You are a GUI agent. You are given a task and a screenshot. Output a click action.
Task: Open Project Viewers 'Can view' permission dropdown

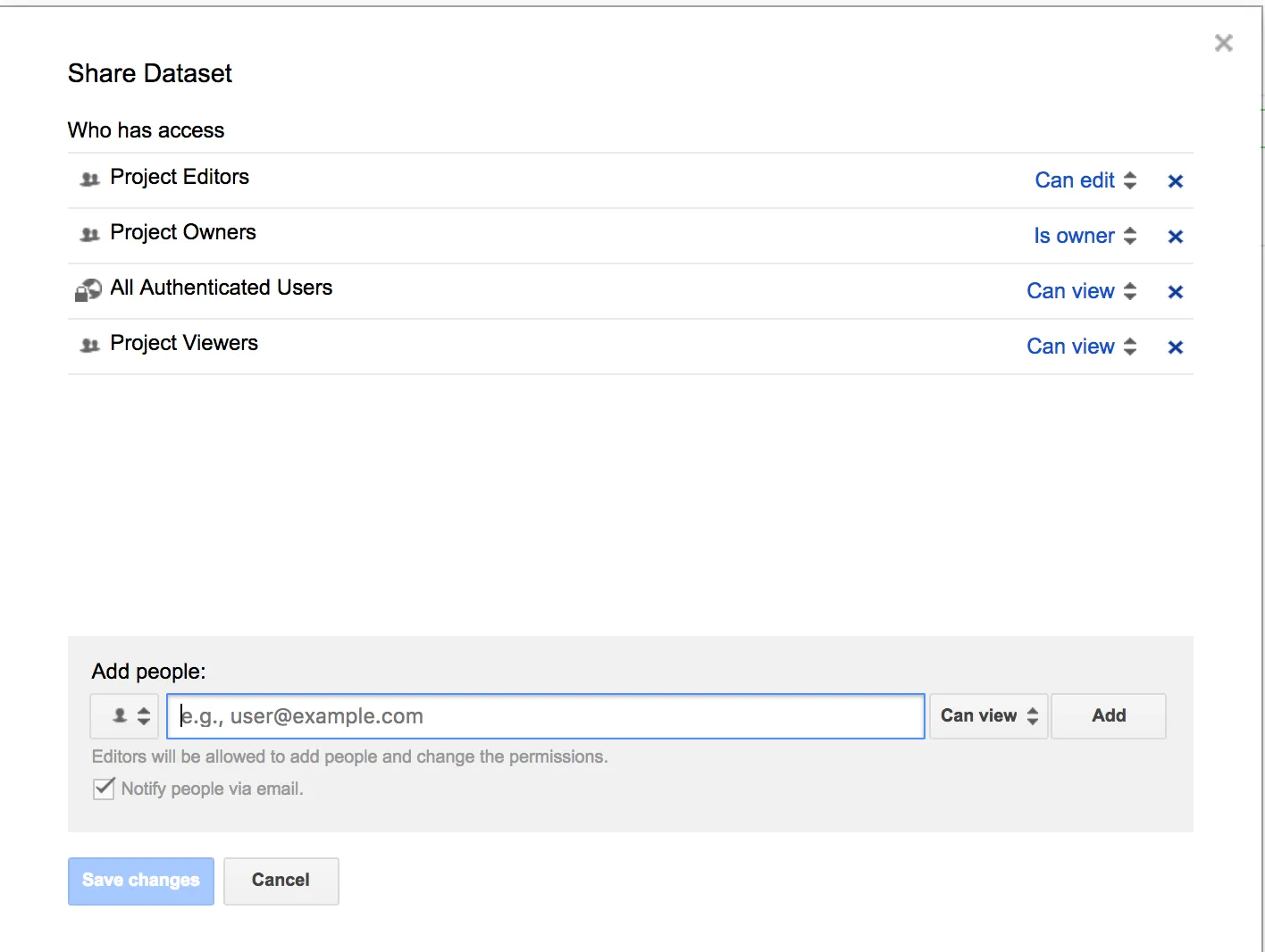click(x=1081, y=347)
